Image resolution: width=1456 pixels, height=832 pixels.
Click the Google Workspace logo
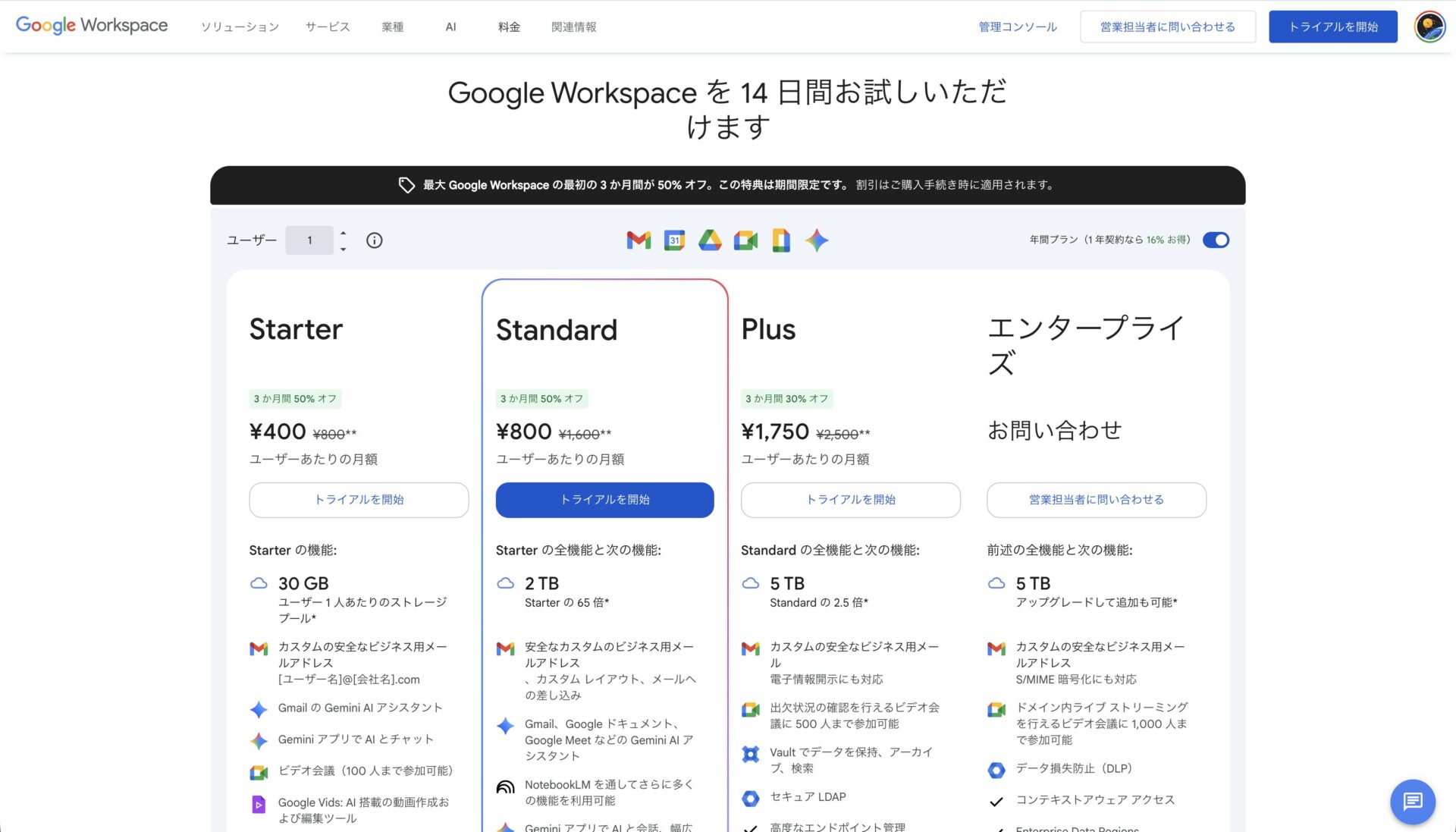point(91,25)
